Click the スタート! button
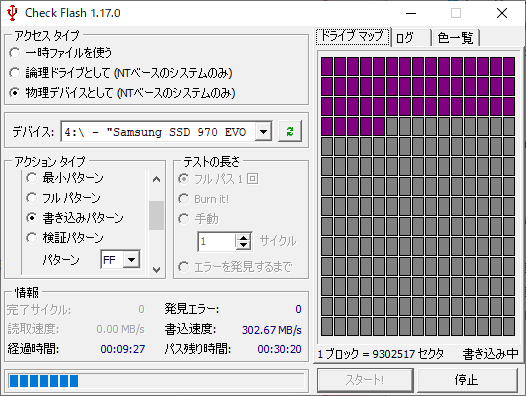526x396 pixels. [365, 380]
